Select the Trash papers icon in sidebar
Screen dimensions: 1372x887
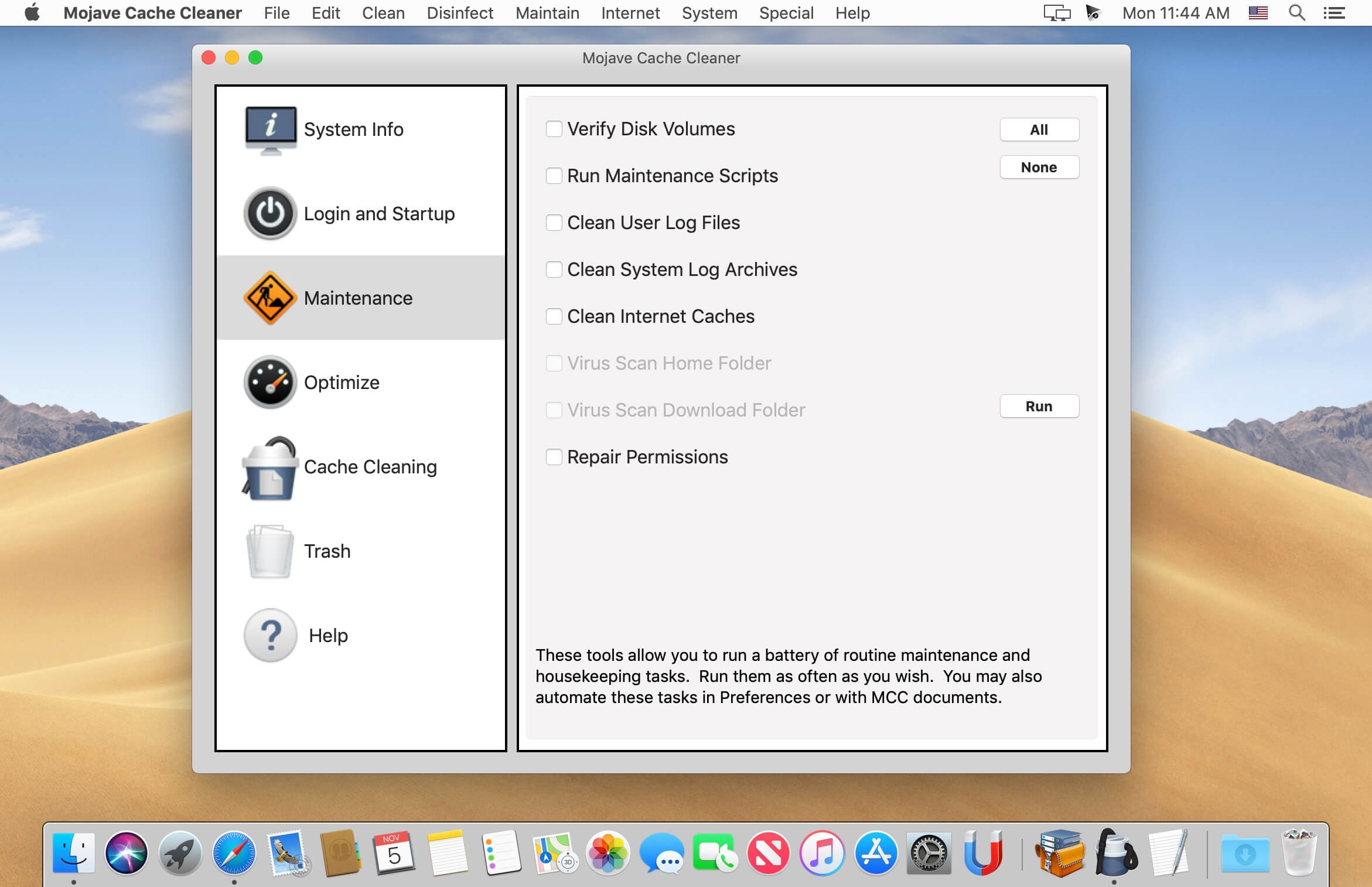270,551
